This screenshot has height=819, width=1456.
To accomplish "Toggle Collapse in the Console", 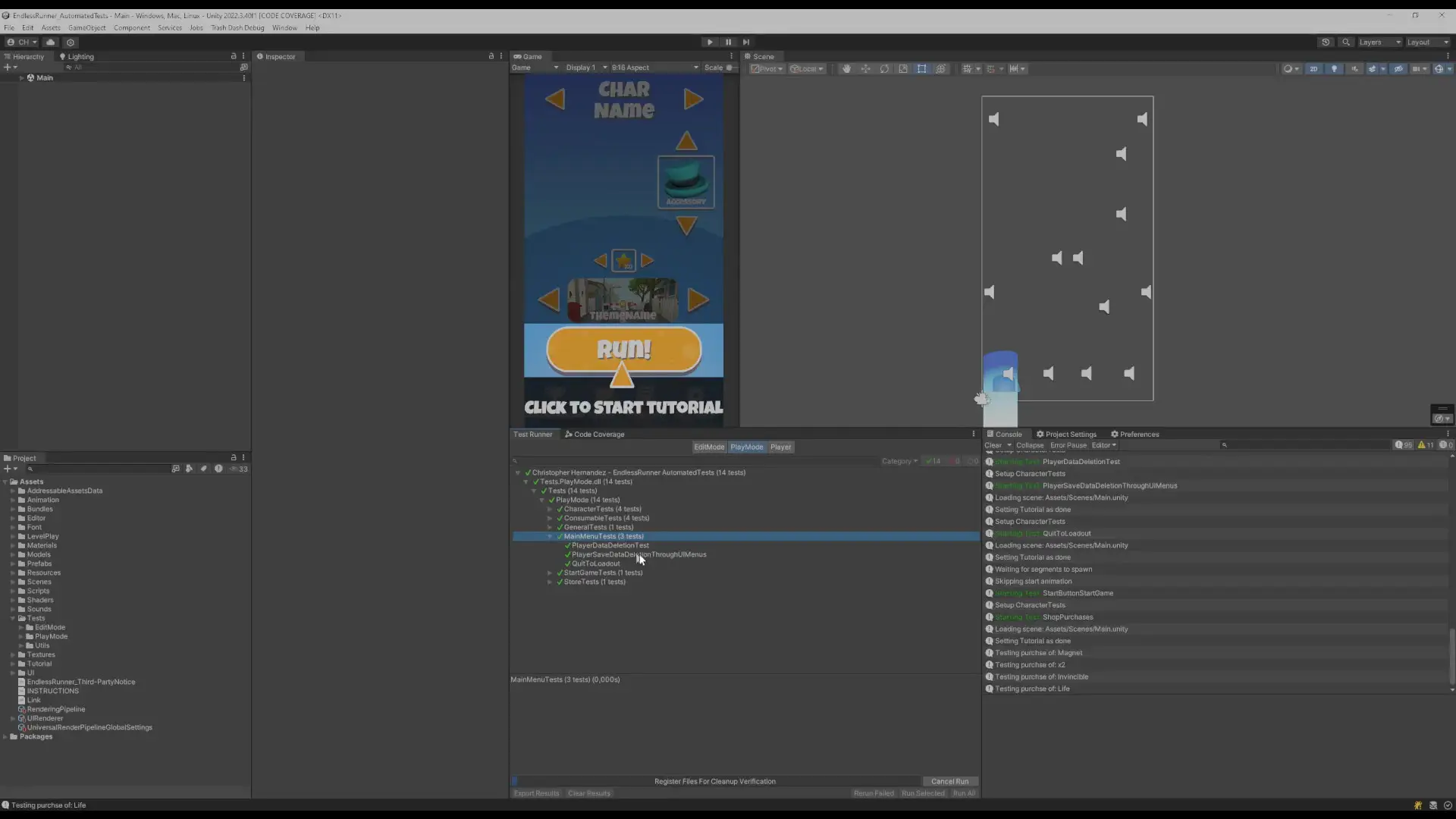I will [x=1030, y=446].
